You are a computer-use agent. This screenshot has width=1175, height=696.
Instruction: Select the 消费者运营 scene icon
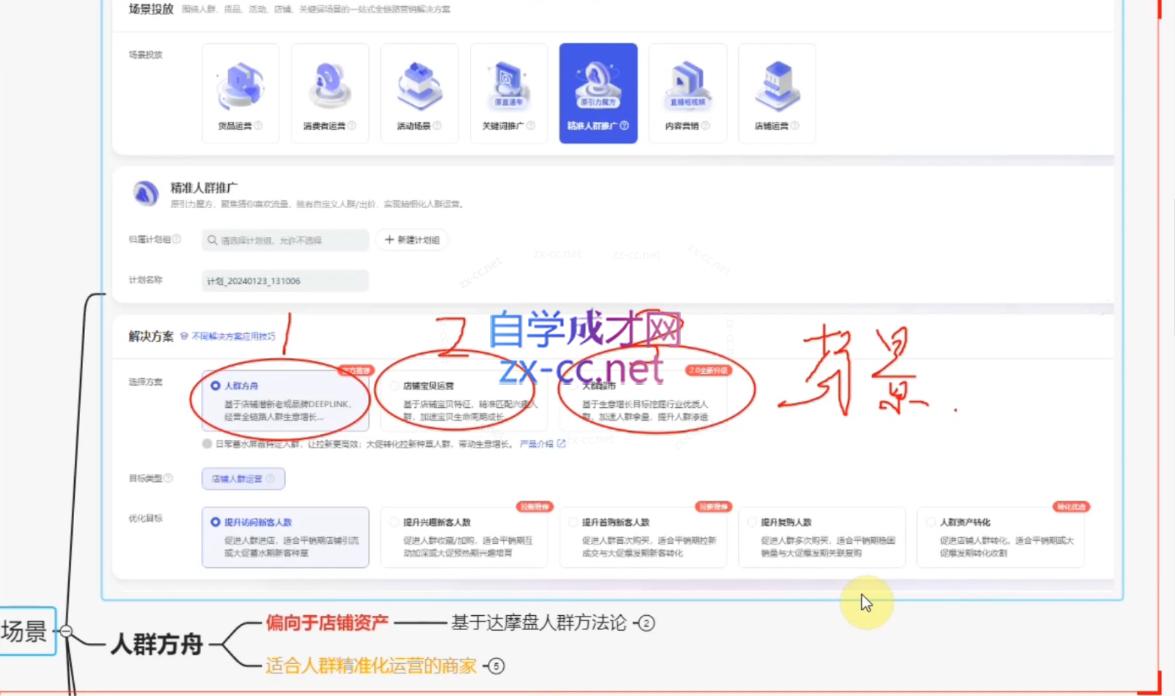(x=330, y=93)
